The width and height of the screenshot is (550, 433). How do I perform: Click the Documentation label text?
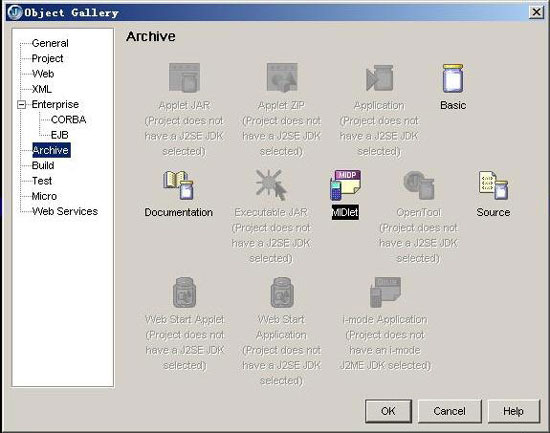tap(179, 212)
